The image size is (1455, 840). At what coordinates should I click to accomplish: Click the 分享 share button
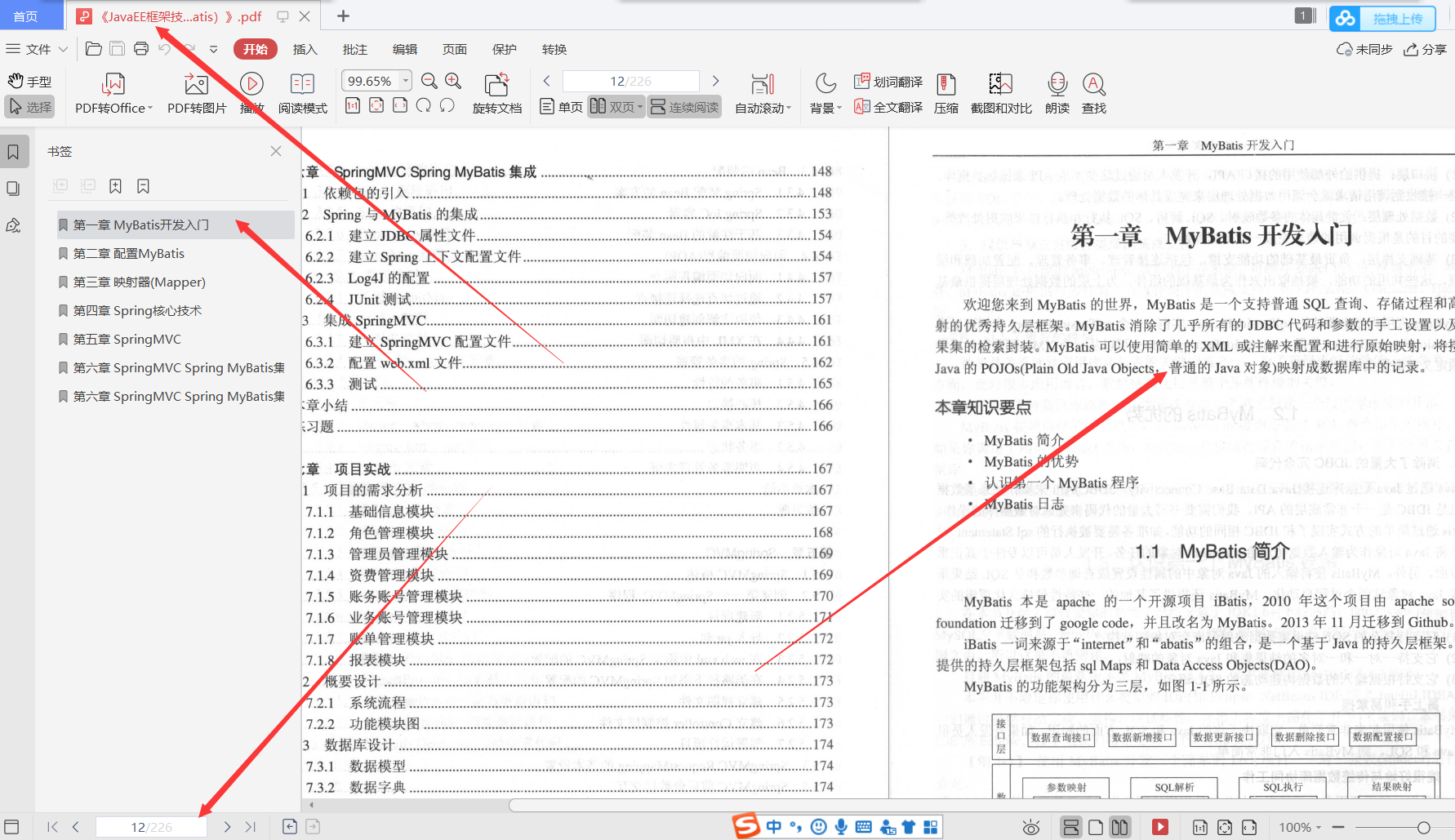click(1425, 49)
